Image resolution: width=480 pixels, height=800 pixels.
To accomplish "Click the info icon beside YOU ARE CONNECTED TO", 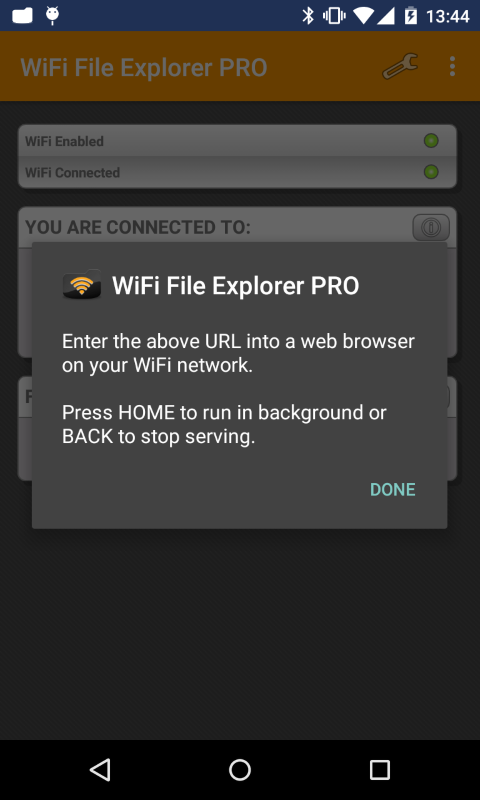I will [x=431, y=228].
